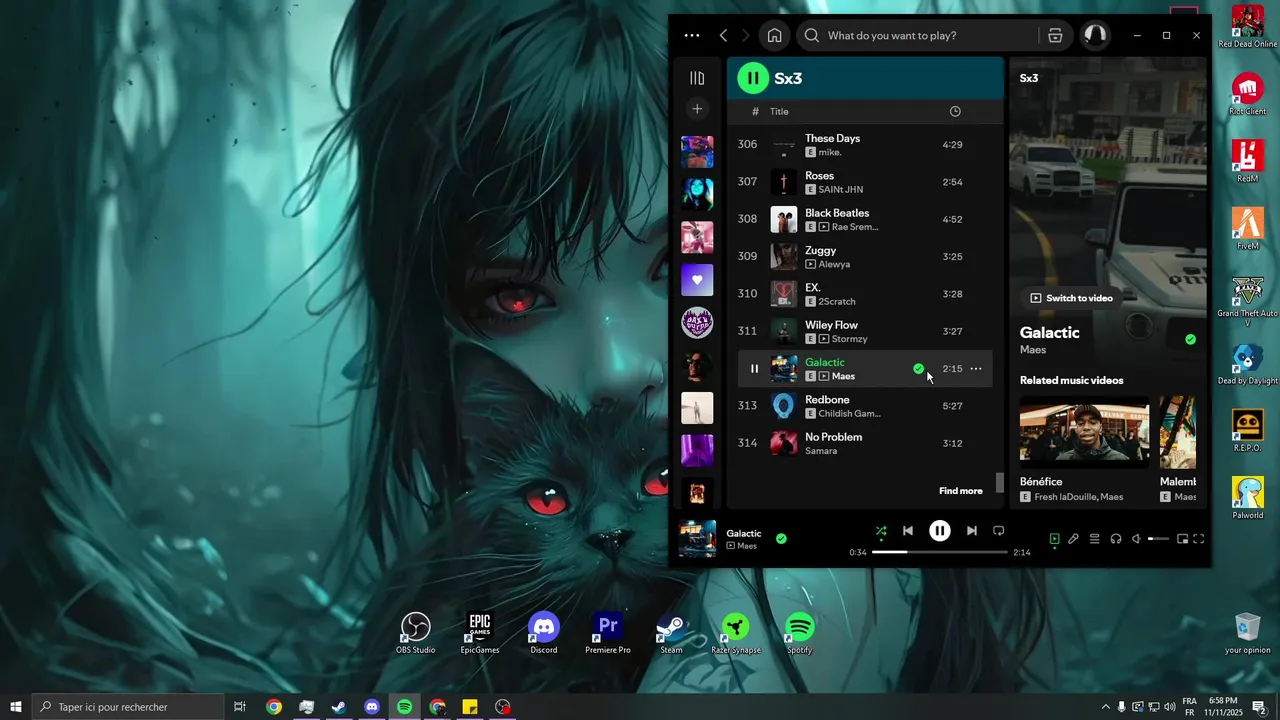The image size is (1280, 720).
Task: Adjust the volume slider
Action: [1158, 539]
